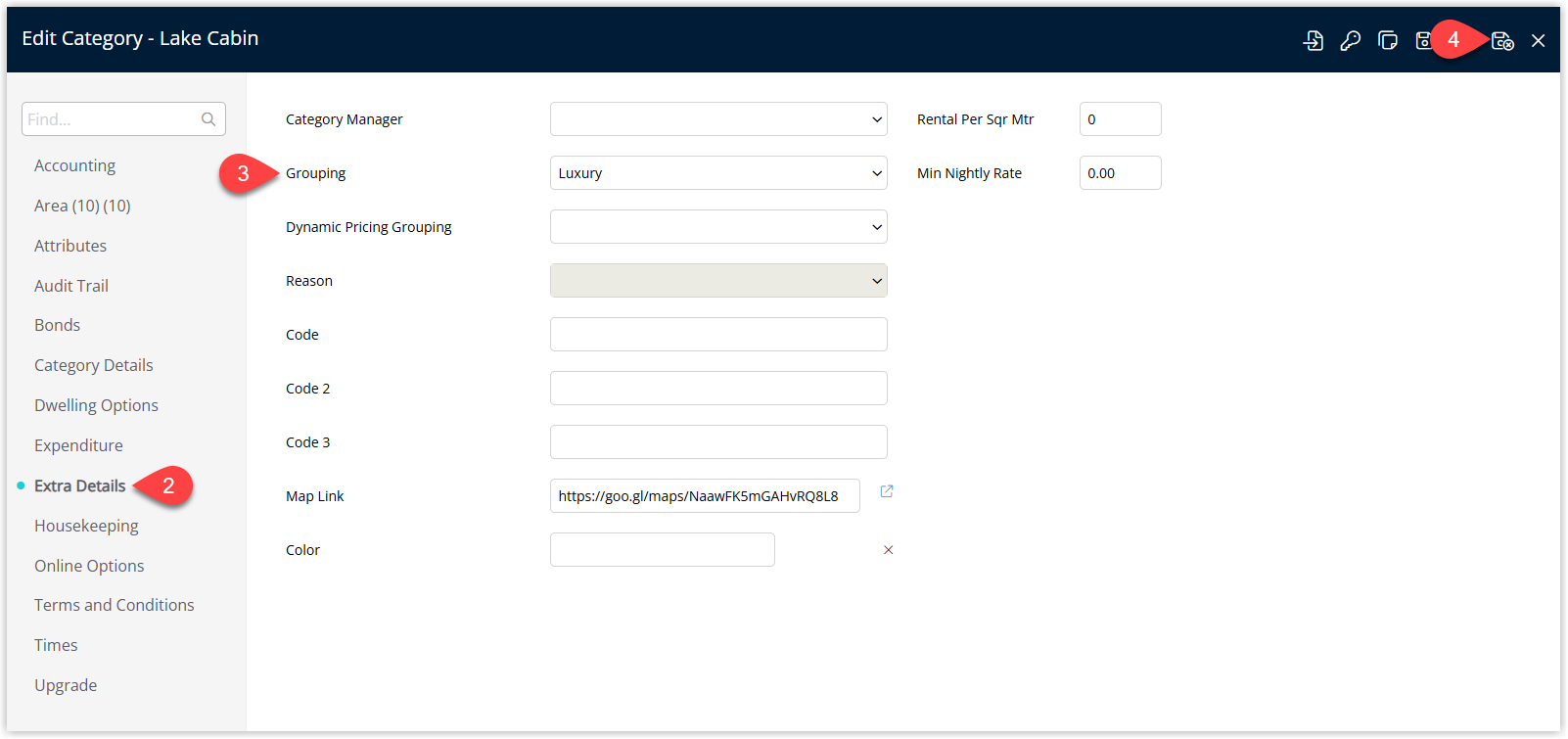Go to Online Options
The height and width of the screenshot is (739, 1568).
pos(89,566)
